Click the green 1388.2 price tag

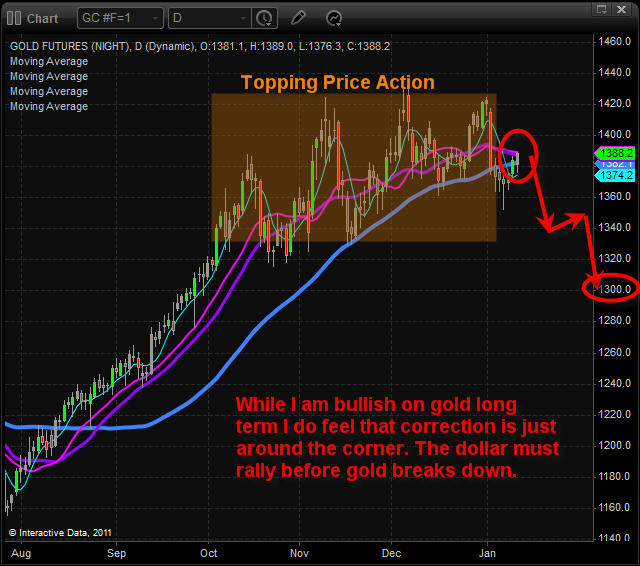(x=615, y=153)
